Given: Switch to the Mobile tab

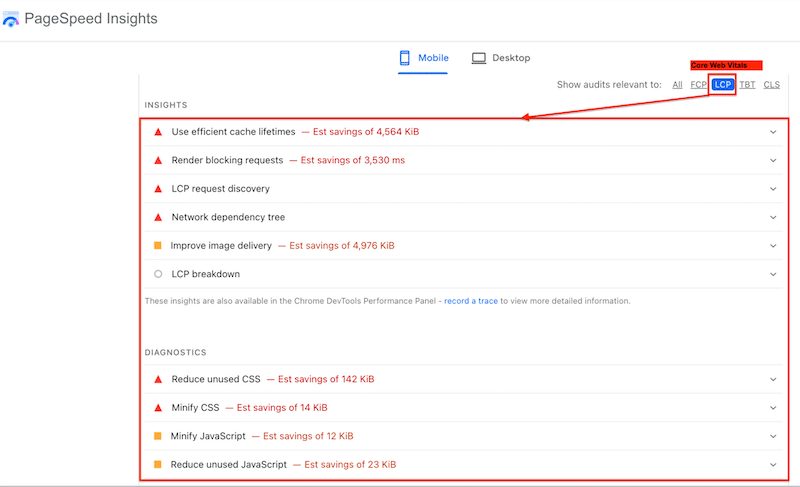Looking at the screenshot, I should [x=423, y=58].
